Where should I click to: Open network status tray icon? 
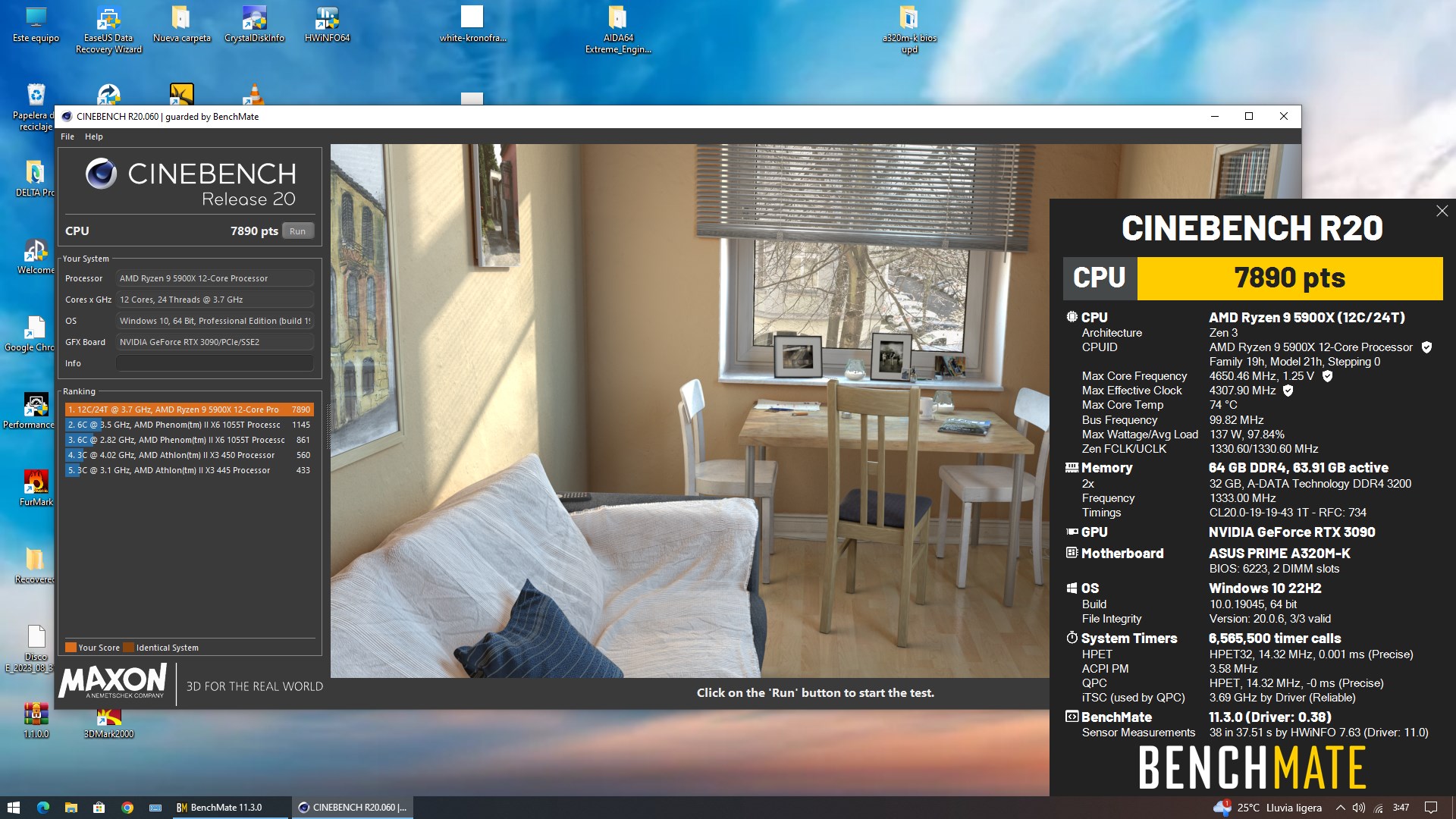1378,808
